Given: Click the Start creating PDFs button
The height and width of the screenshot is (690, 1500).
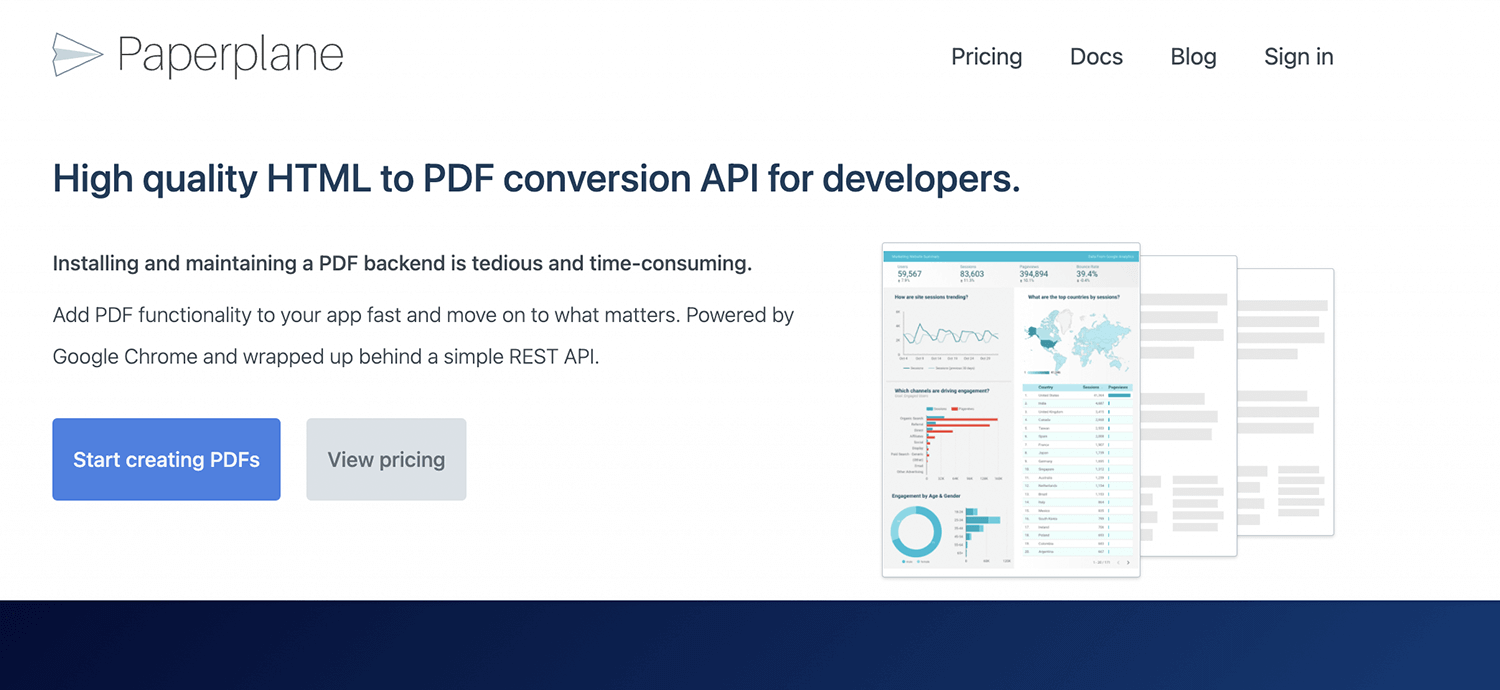Looking at the screenshot, I should click(166, 459).
